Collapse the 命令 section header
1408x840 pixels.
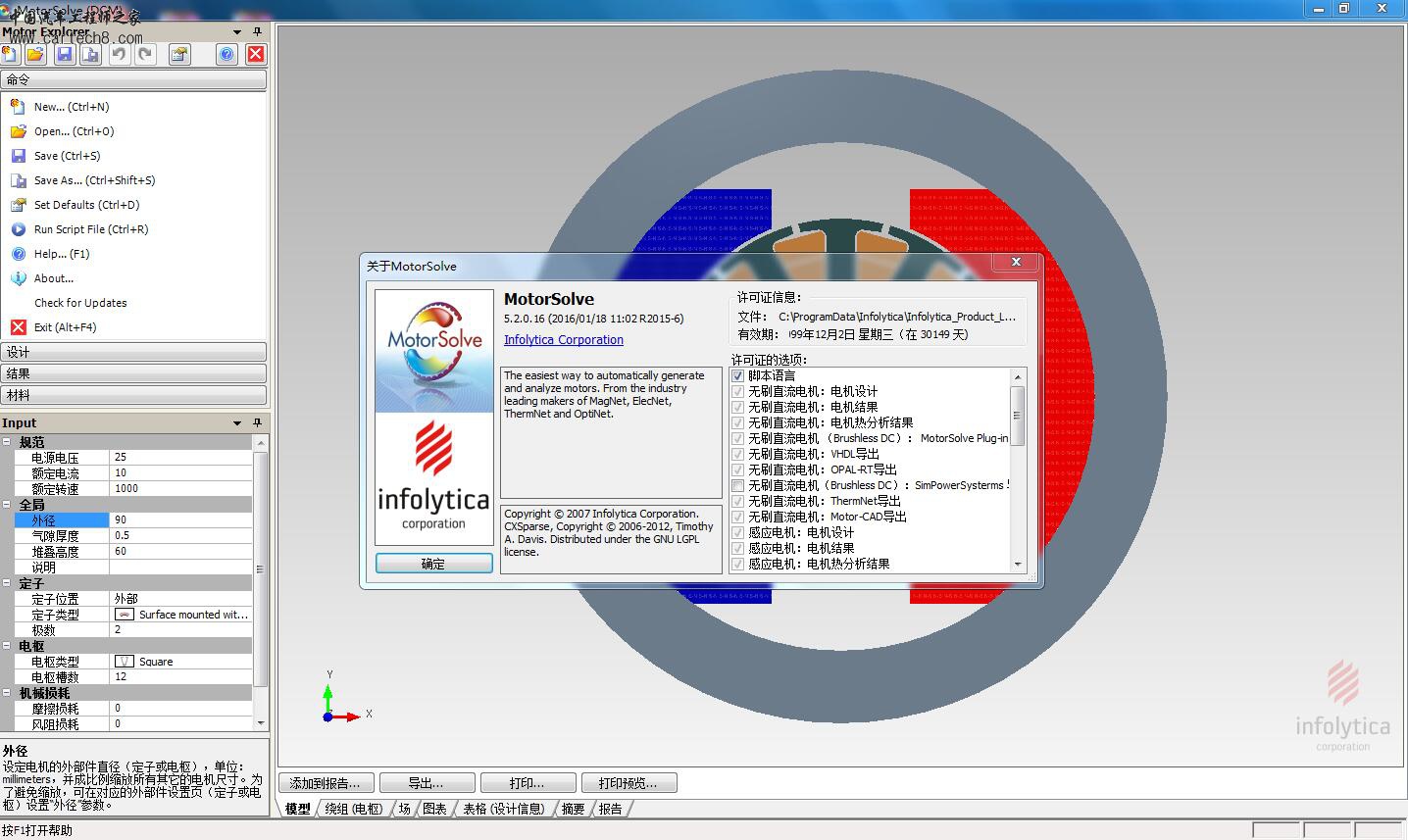coord(133,79)
